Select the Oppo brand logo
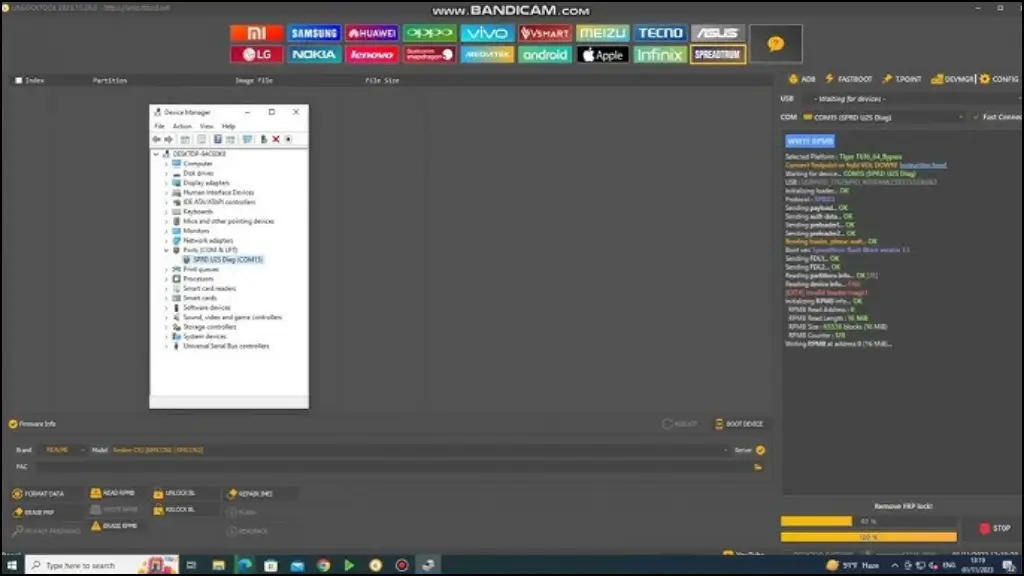The image size is (1024, 576). click(429, 33)
